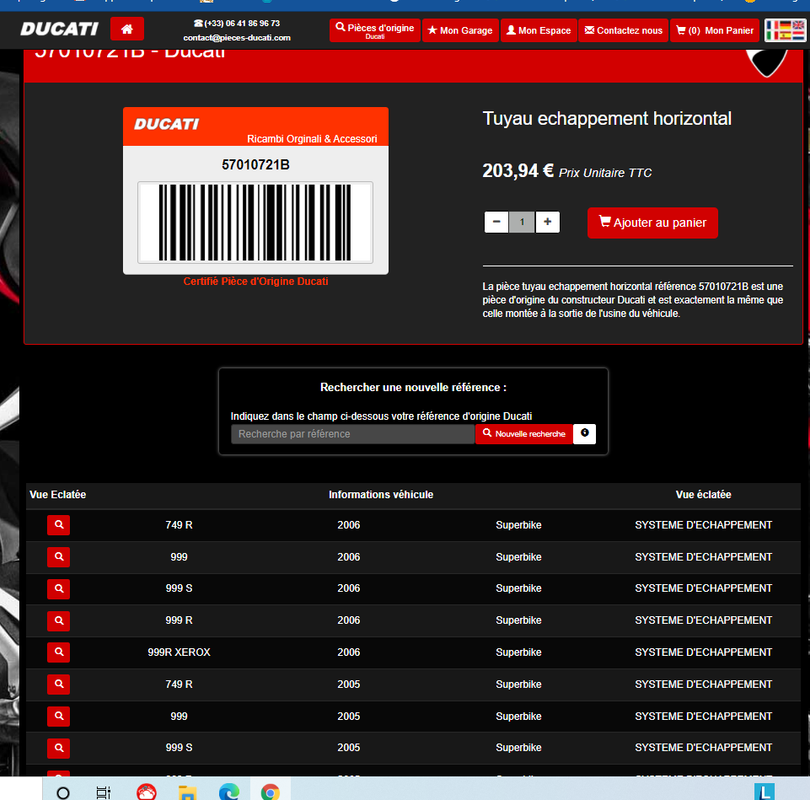Open Pièces d'origine Ducati search
Screen dimensions: 810x800
(375, 30)
